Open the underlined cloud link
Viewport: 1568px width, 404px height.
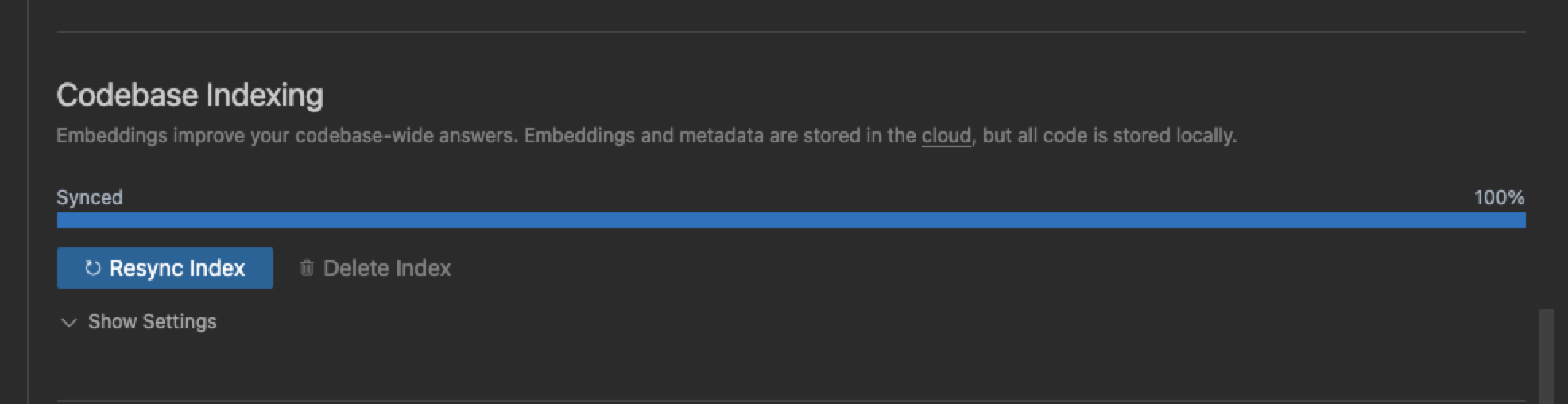(x=946, y=136)
